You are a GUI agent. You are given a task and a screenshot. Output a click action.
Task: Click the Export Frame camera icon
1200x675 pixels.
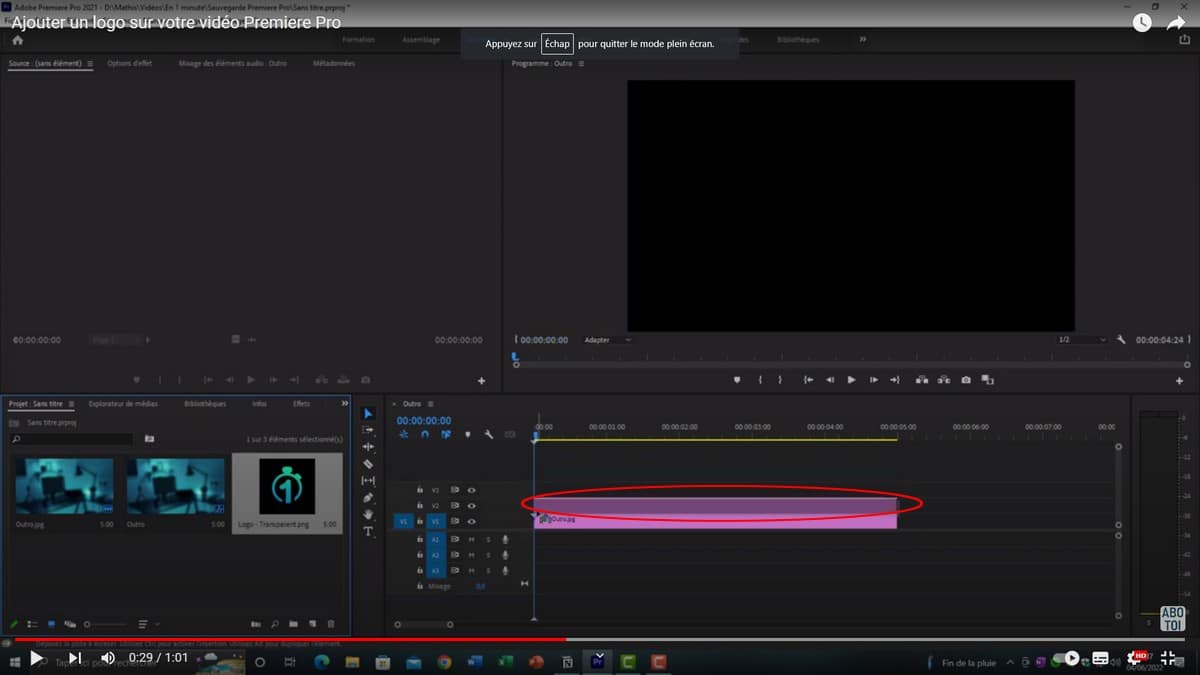coord(966,380)
